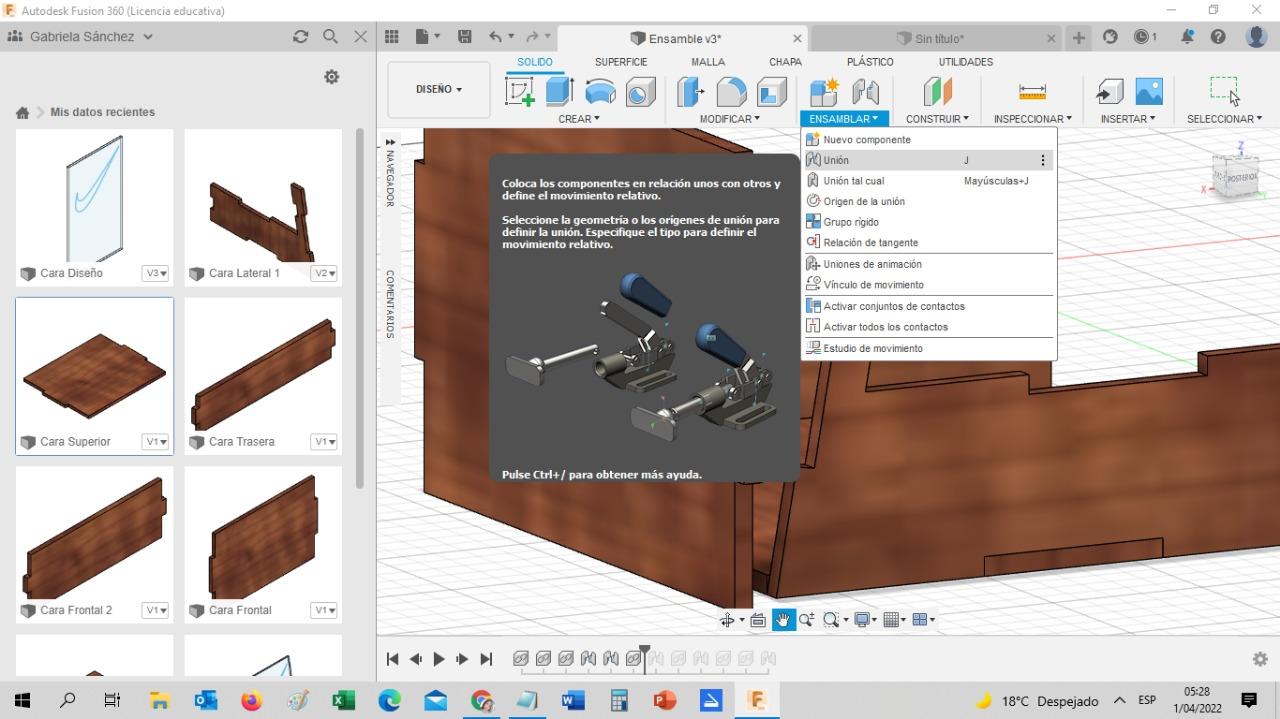
Task: Open Mis datos recientes breadcrumb
Action: [x=102, y=112]
